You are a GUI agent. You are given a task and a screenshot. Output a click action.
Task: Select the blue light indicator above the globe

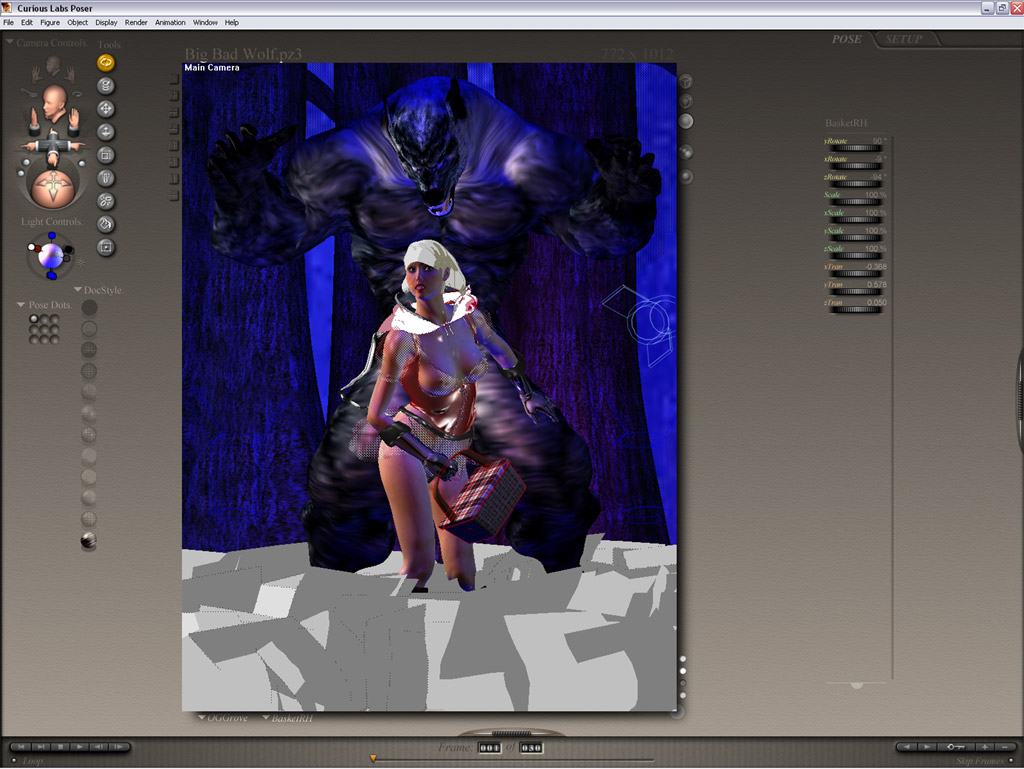52,236
